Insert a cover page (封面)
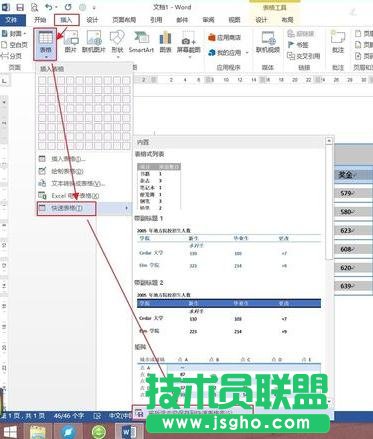 (x=13, y=34)
